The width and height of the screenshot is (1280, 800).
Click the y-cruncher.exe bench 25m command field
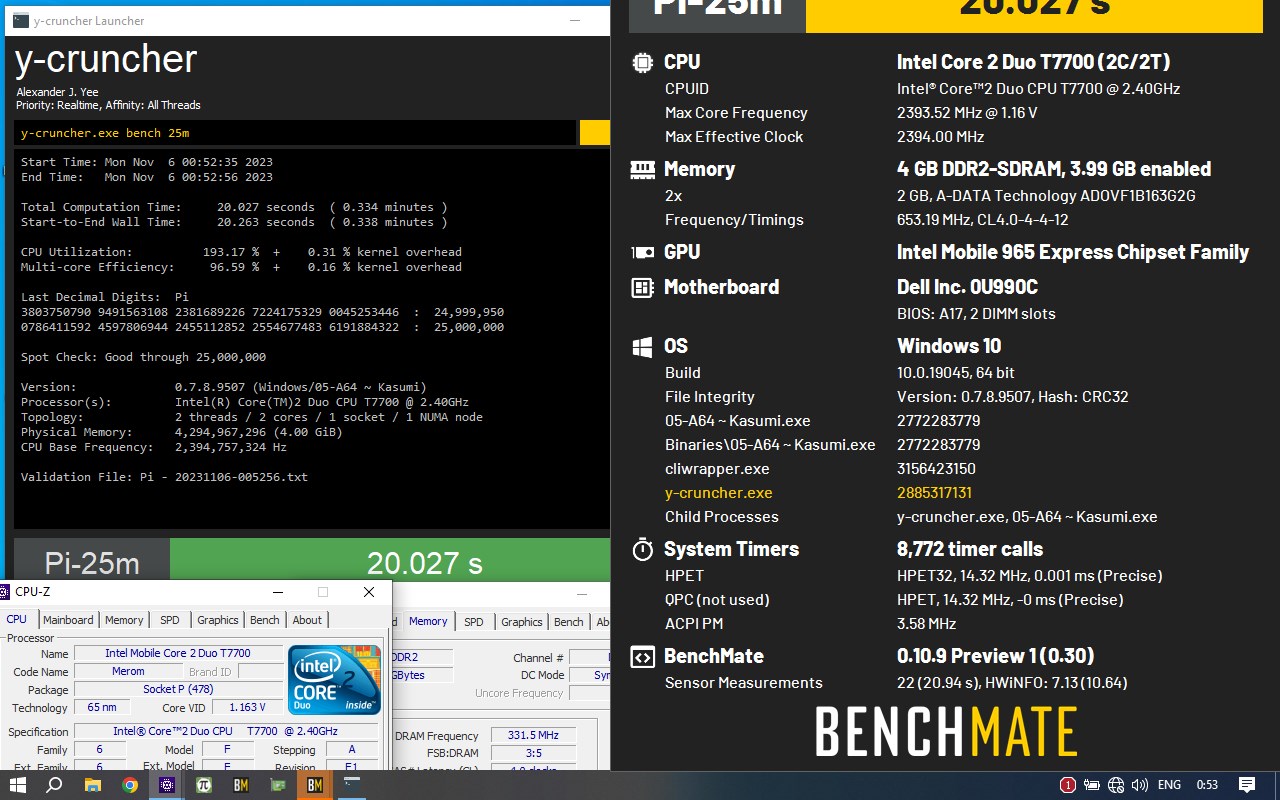295,133
